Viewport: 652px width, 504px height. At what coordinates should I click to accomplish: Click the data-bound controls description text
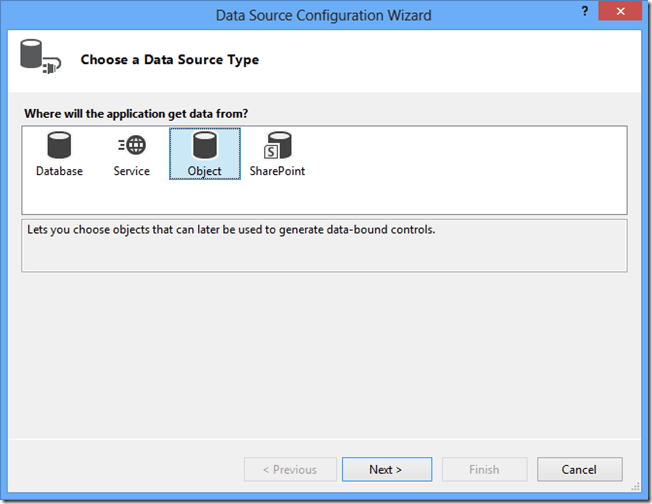coord(229,230)
